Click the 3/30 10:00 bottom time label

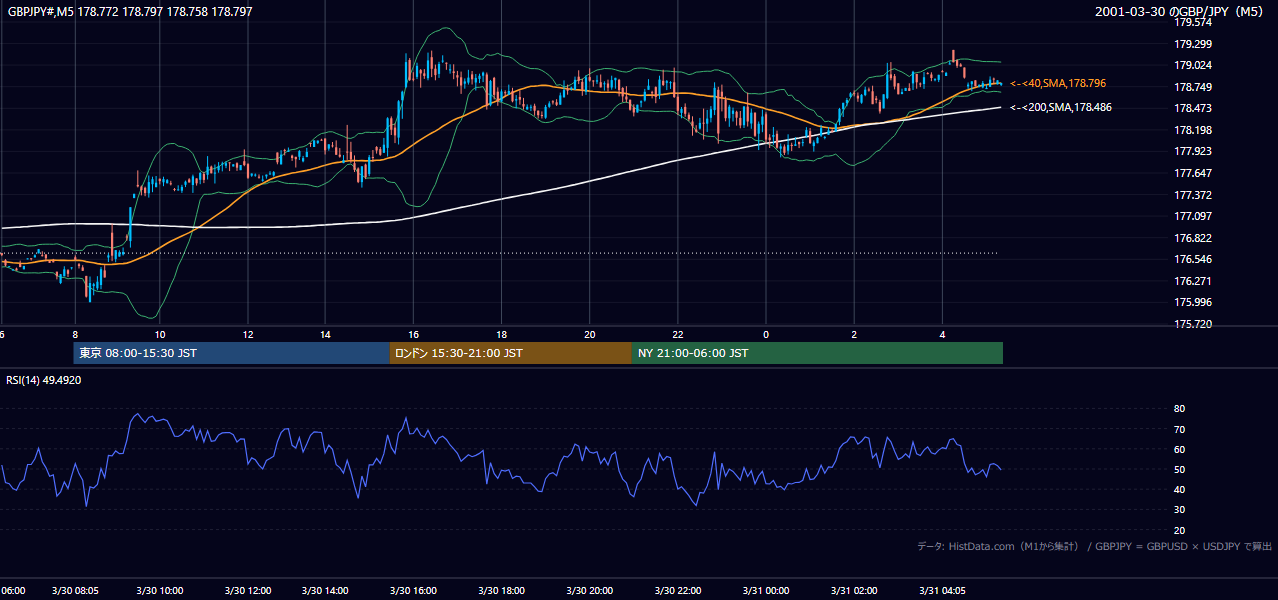[x=160, y=591]
